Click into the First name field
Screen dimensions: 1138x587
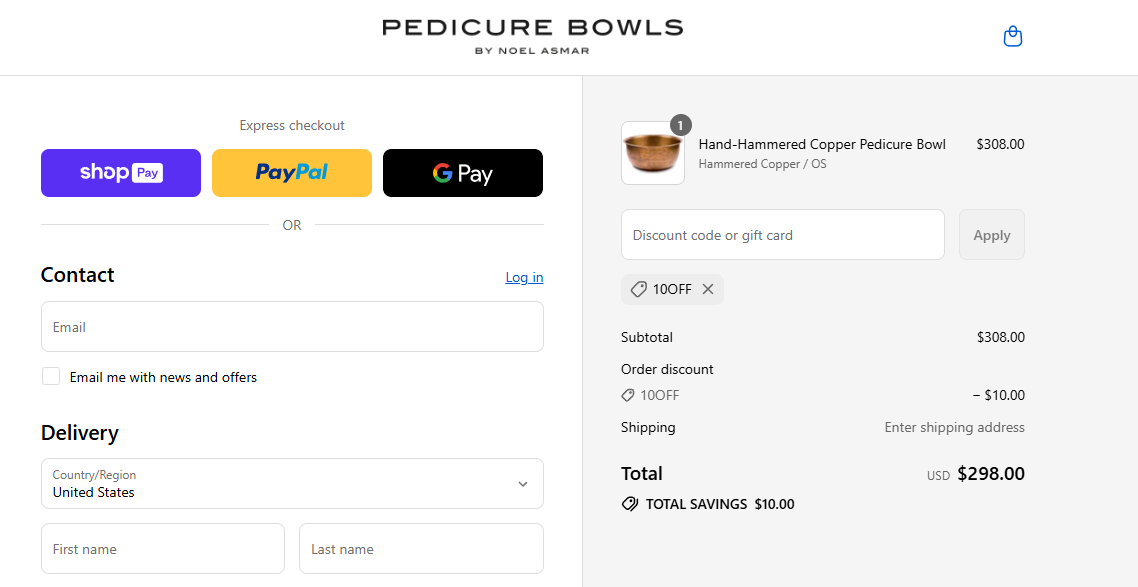pyautogui.click(x=162, y=548)
